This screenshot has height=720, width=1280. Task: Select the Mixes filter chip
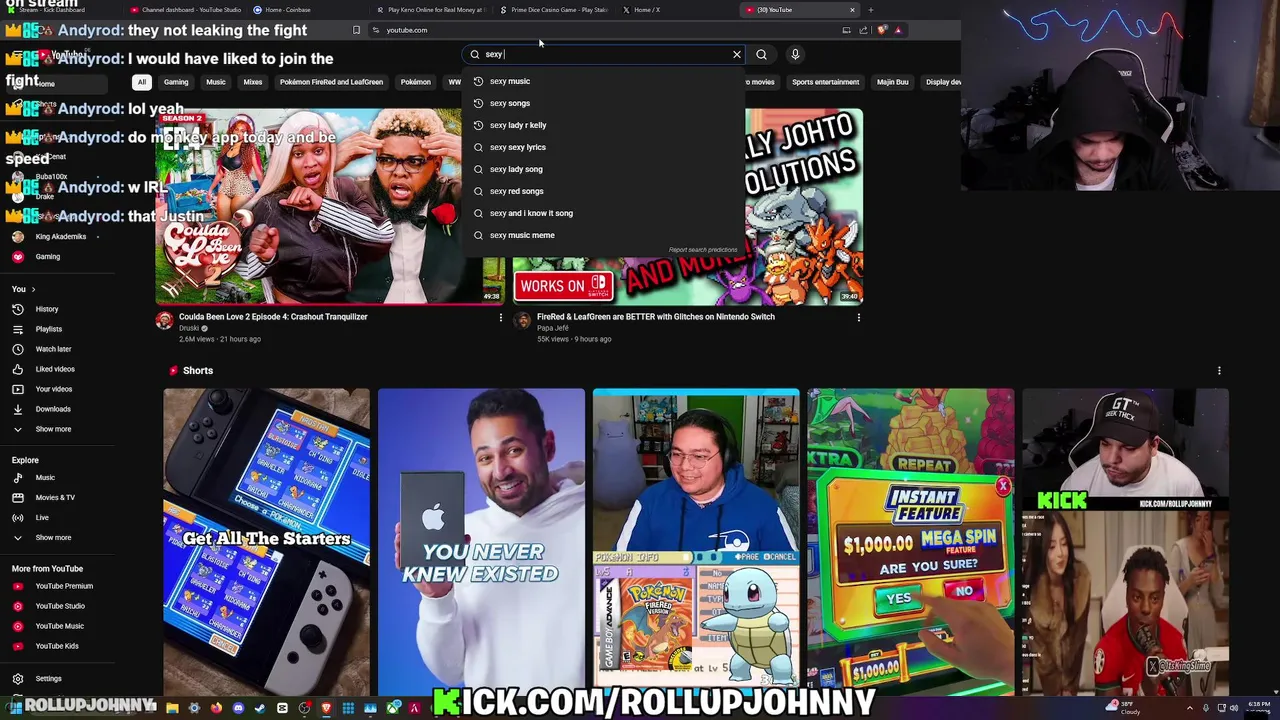pos(253,82)
